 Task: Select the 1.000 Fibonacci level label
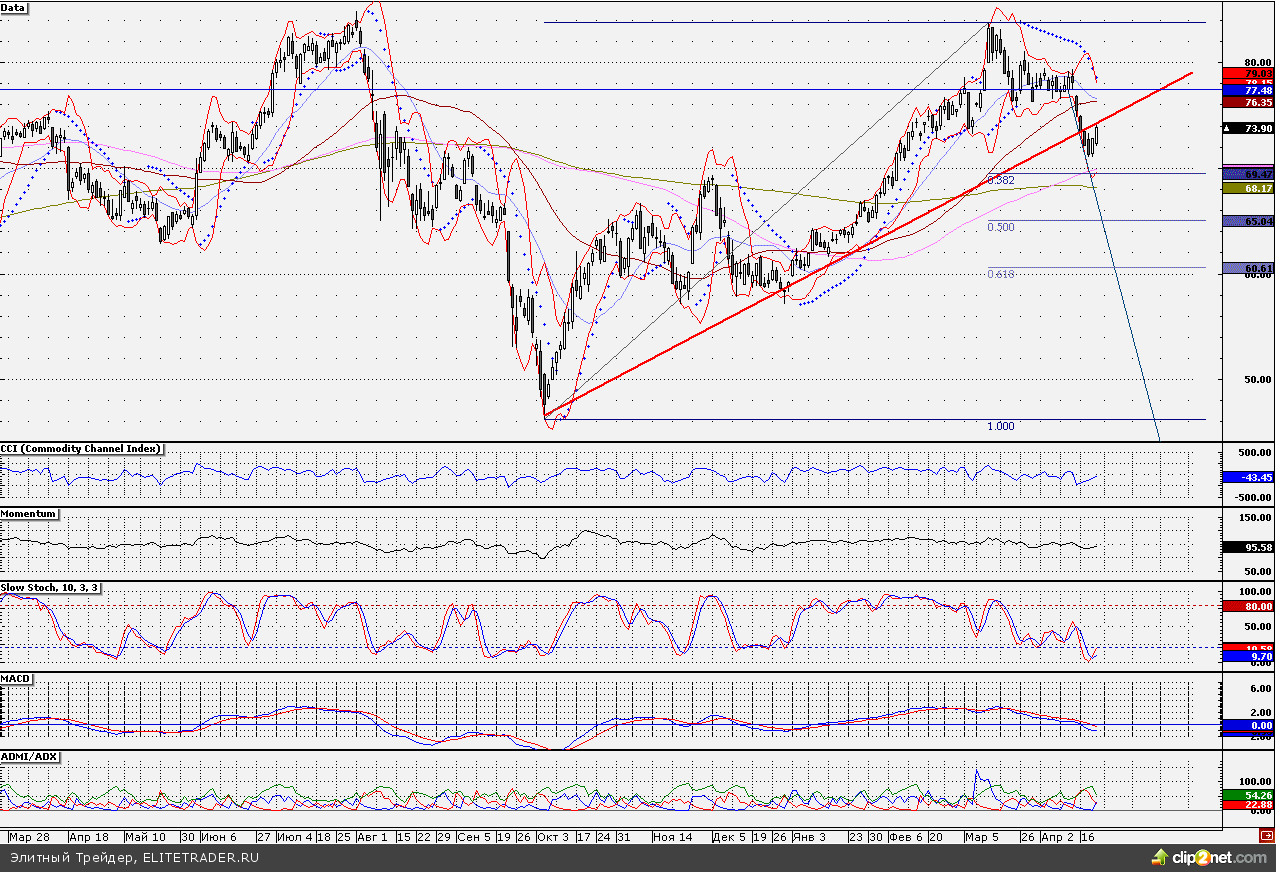pyautogui.click(x=1001, y=426)
